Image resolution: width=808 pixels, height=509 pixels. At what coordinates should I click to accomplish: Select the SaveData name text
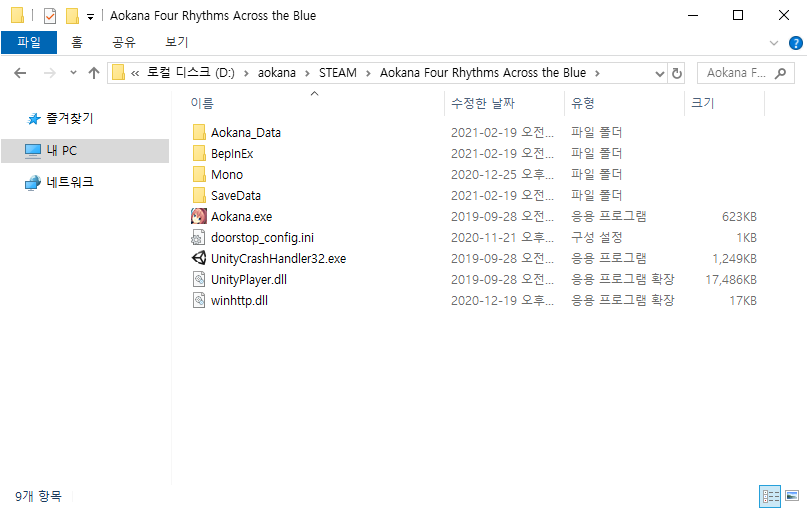tap(235, 196)
